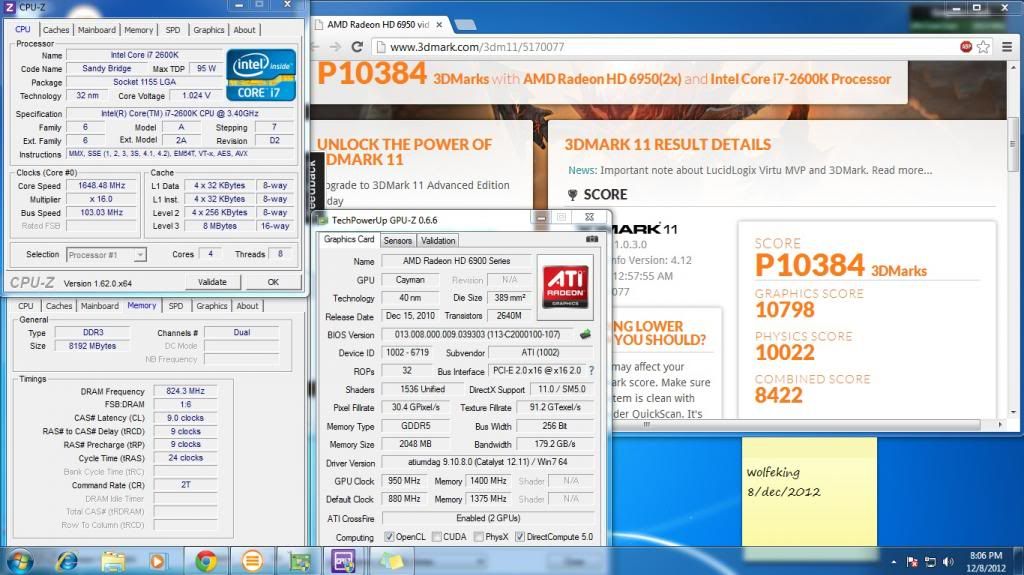Bookmark page with star icon
The height and width of the screenshot is (575, 1024).
pos(983,47)
